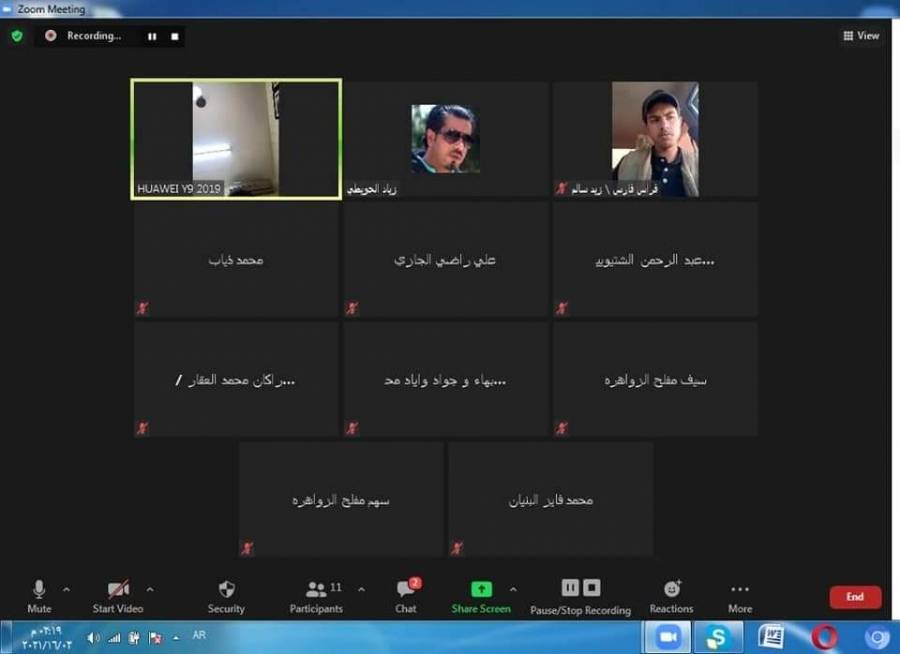This screenshot has height=654, width=900.
Task: Select the HUAWEI Y9 2019 video thumbnail
Action: (x=235, y=140)
